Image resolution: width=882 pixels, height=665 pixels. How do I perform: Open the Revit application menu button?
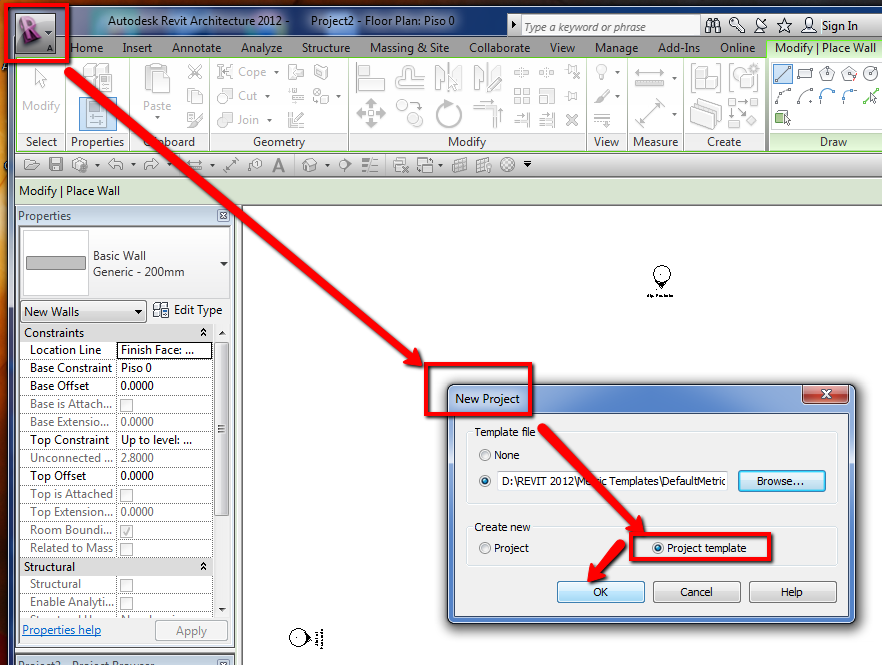(x=35, y=33)
